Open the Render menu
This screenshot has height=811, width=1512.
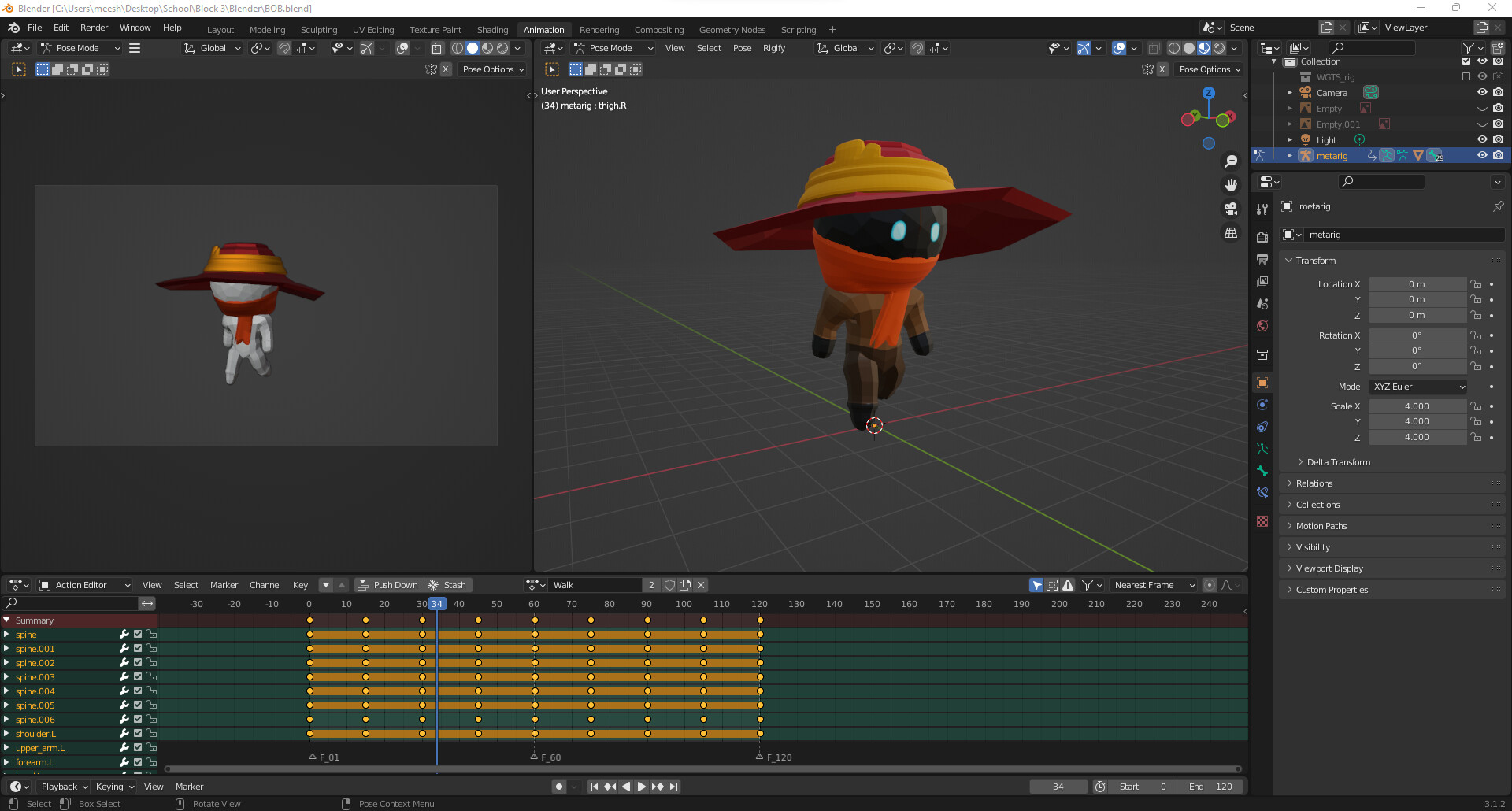[x=94, y=28]
